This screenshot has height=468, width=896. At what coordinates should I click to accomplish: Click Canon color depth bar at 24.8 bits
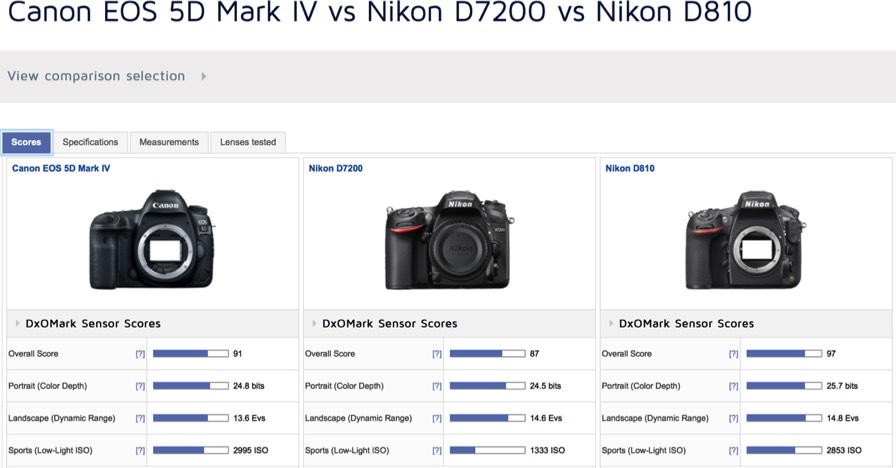coord(191,386)
